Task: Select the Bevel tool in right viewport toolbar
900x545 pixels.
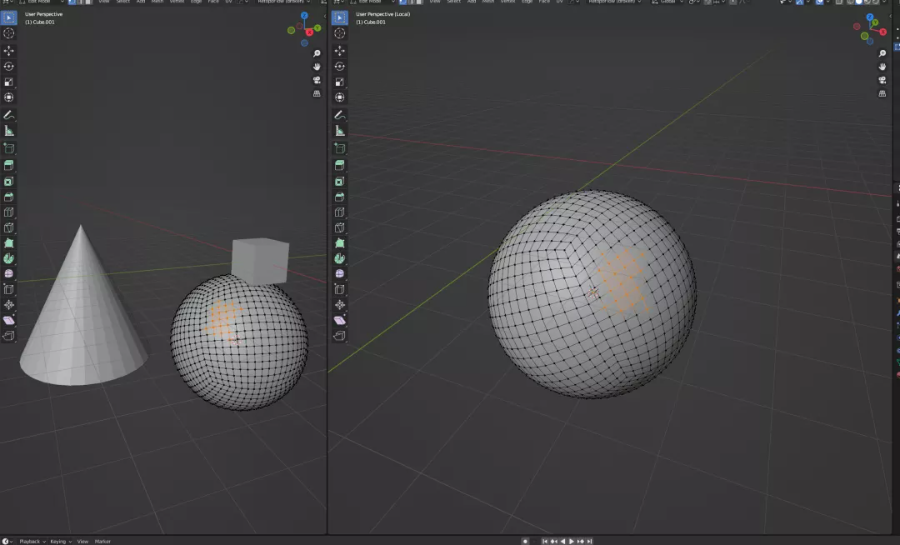Action: click(x=340, y=197)
